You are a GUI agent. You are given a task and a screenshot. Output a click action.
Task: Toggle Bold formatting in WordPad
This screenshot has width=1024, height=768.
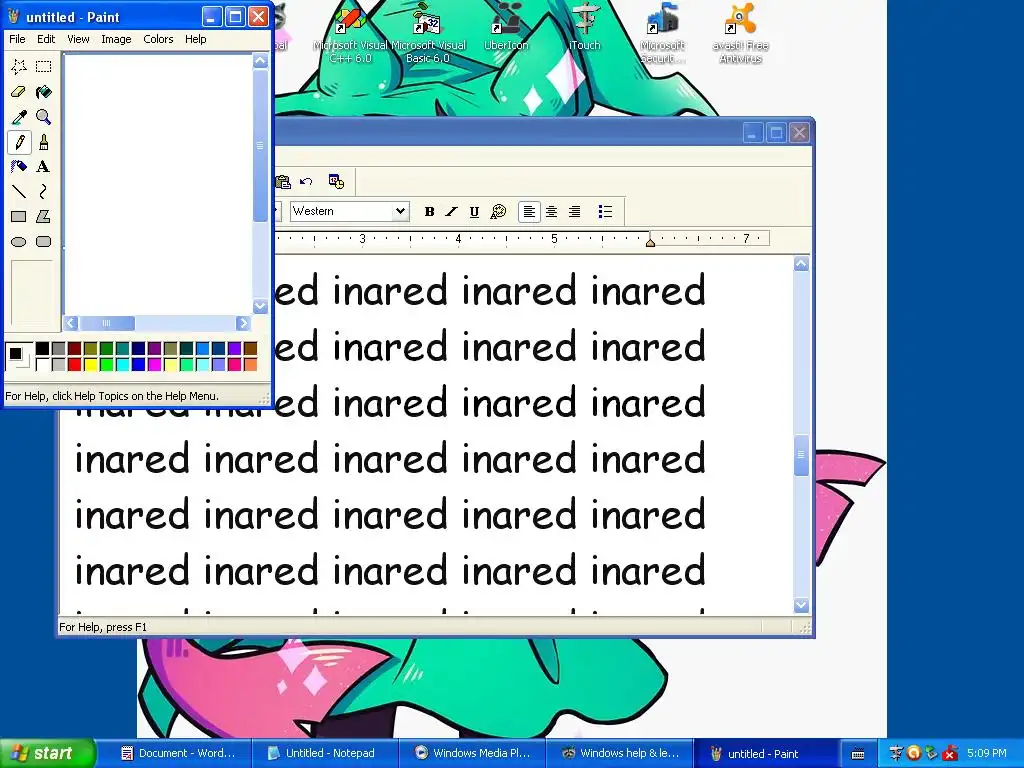tap(429, 212)
